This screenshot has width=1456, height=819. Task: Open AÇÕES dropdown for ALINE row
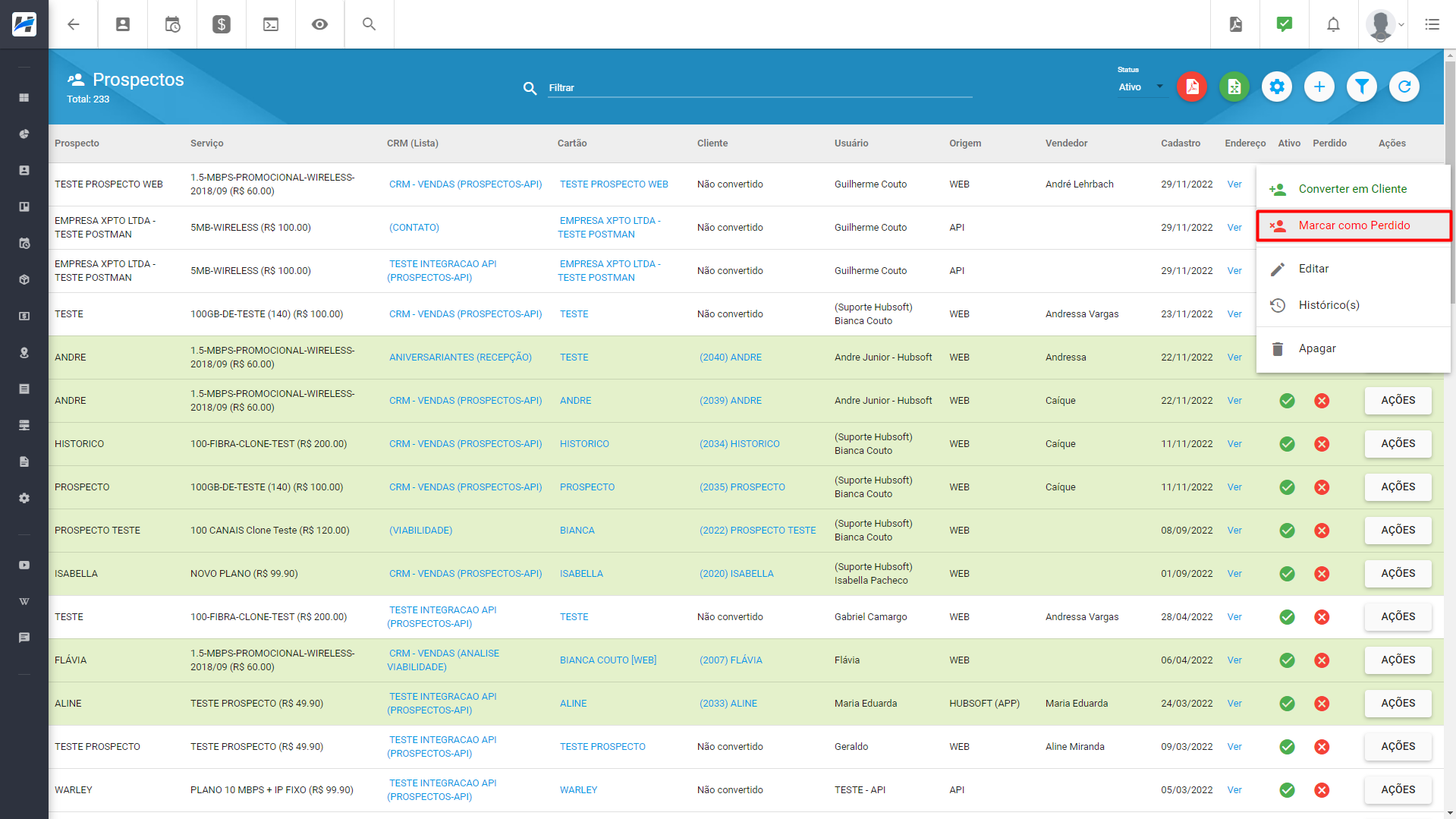tap(1398, 704)
